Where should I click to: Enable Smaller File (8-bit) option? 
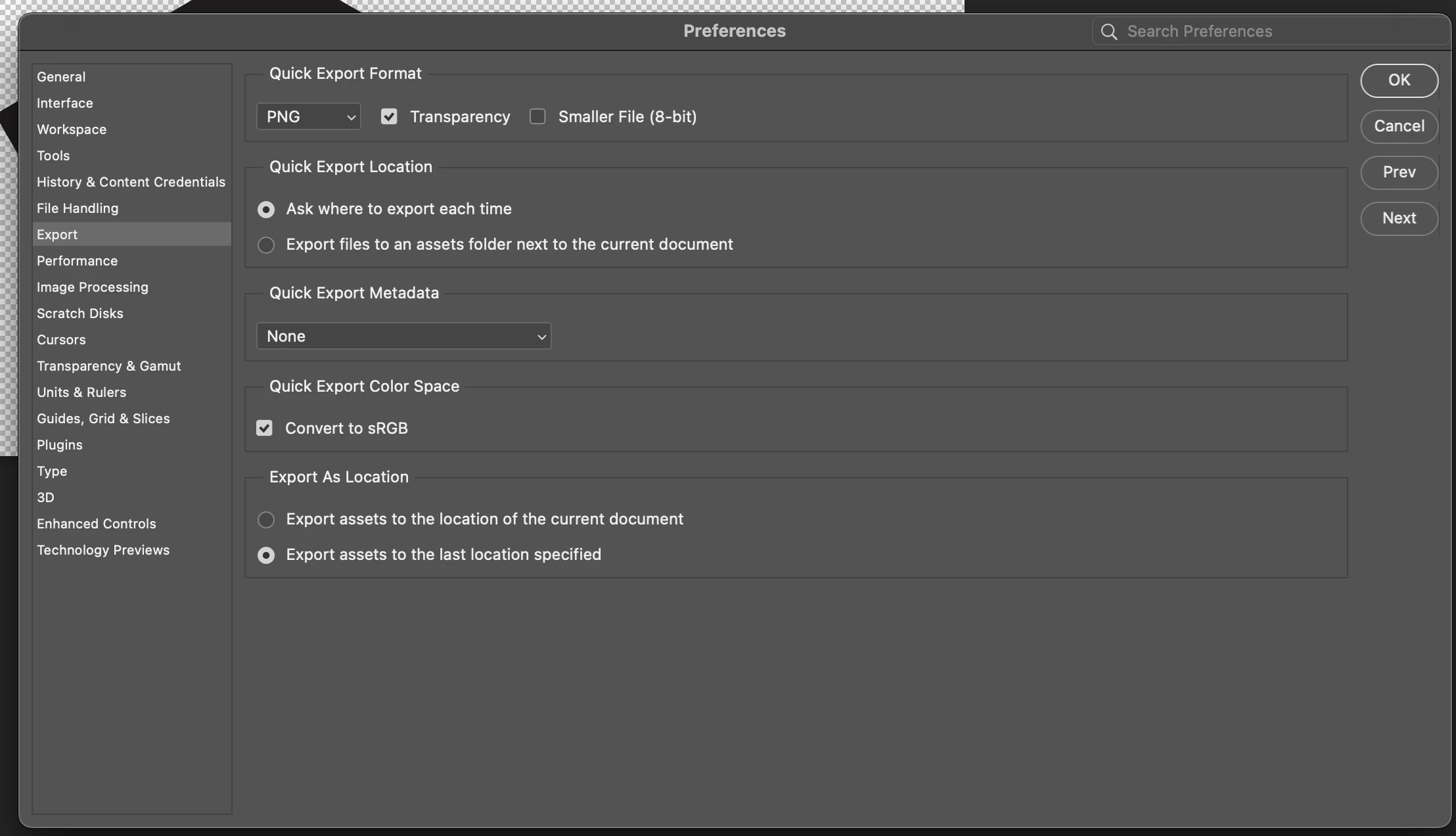point(537,117)
